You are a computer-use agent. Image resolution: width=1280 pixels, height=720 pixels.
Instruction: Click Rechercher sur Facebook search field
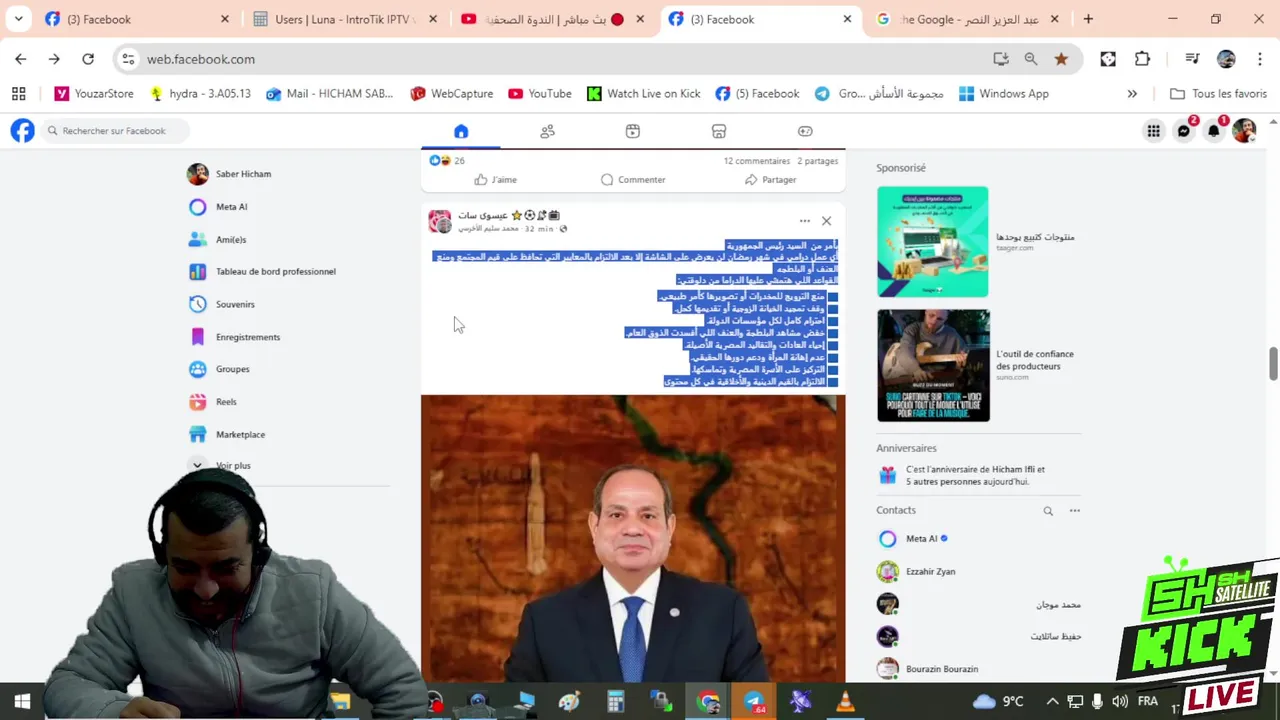point(117,131)
